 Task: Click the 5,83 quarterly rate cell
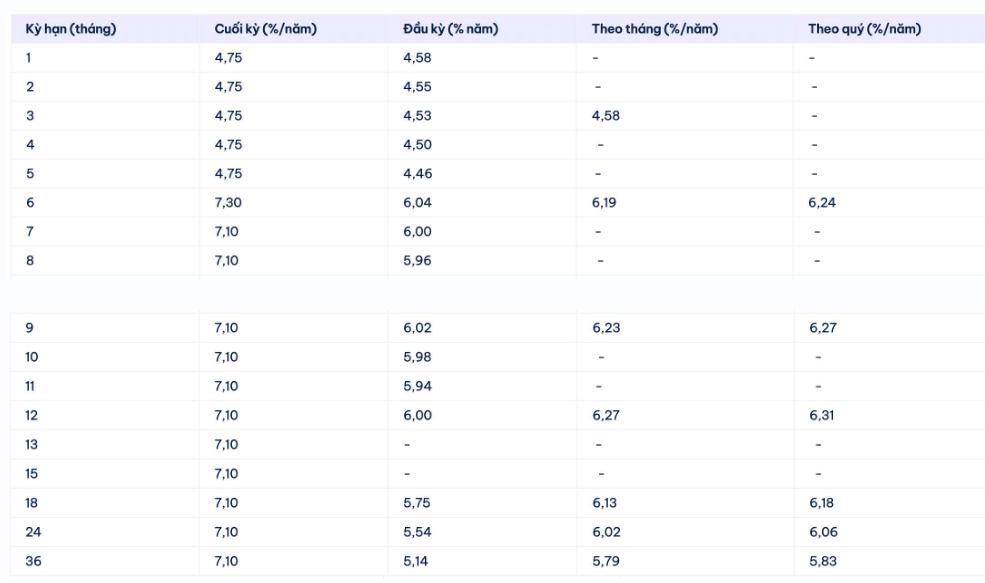(x=823, y=561)
